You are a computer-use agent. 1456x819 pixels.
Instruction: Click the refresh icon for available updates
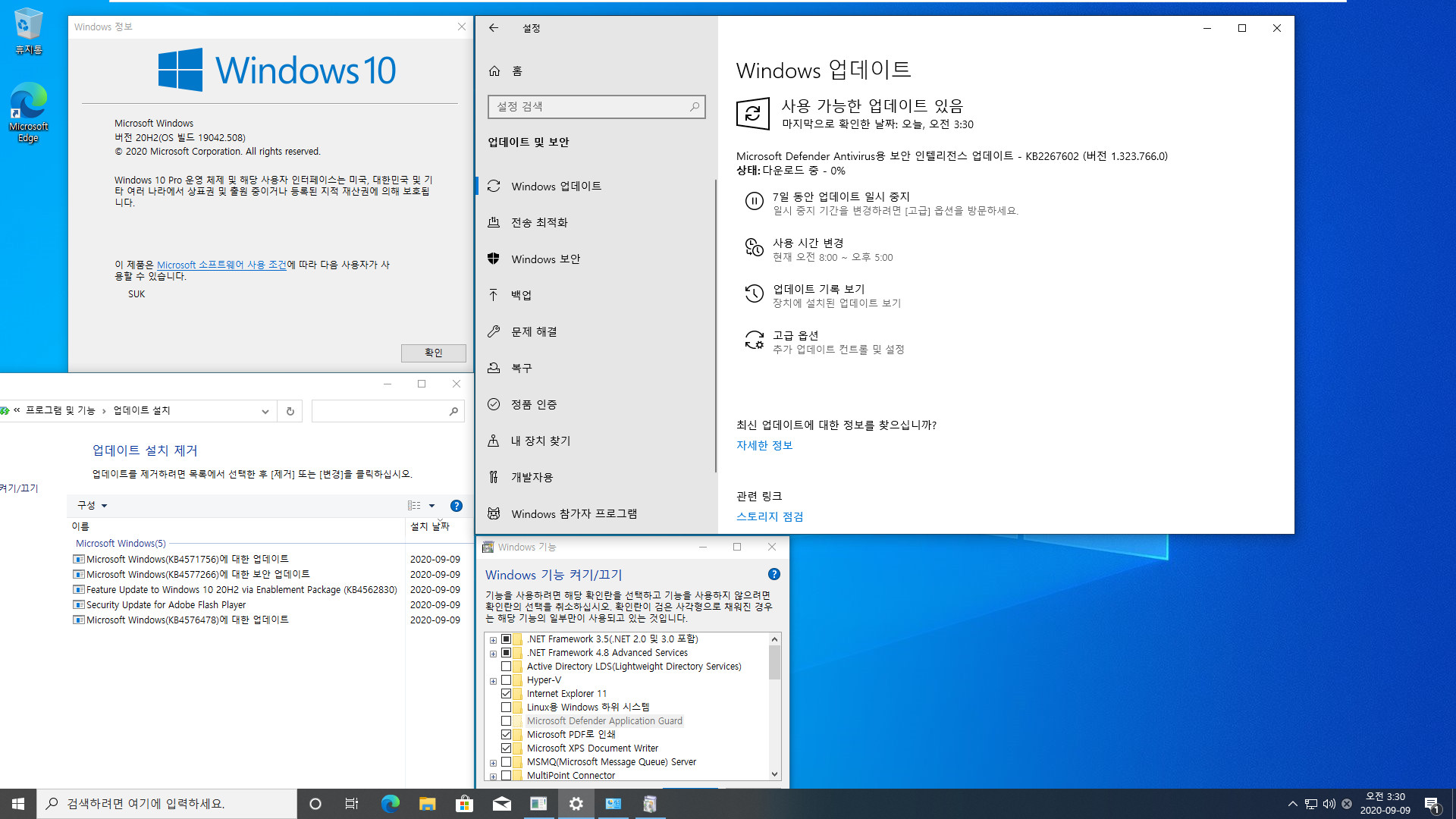[x=753, y=114]
